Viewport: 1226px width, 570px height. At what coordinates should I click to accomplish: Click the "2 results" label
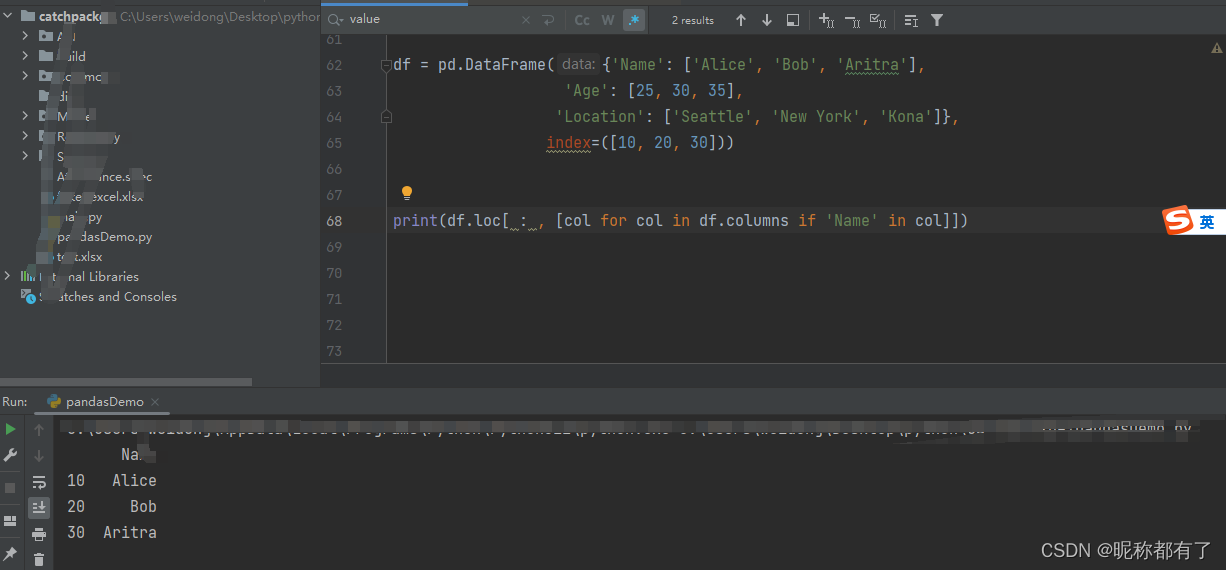[x=692, y=20]
